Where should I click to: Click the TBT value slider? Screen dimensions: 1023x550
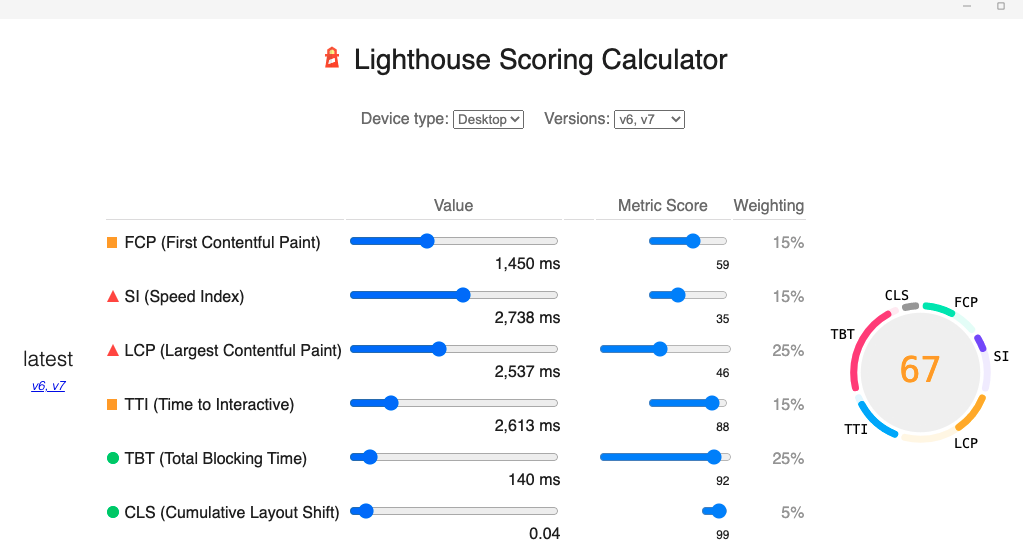(x=454, y=457)
